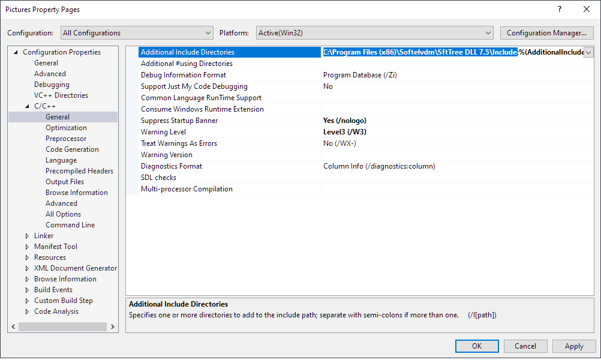
Task: Click the Level3 (/W3) value
Action: [x=345, y=132]
